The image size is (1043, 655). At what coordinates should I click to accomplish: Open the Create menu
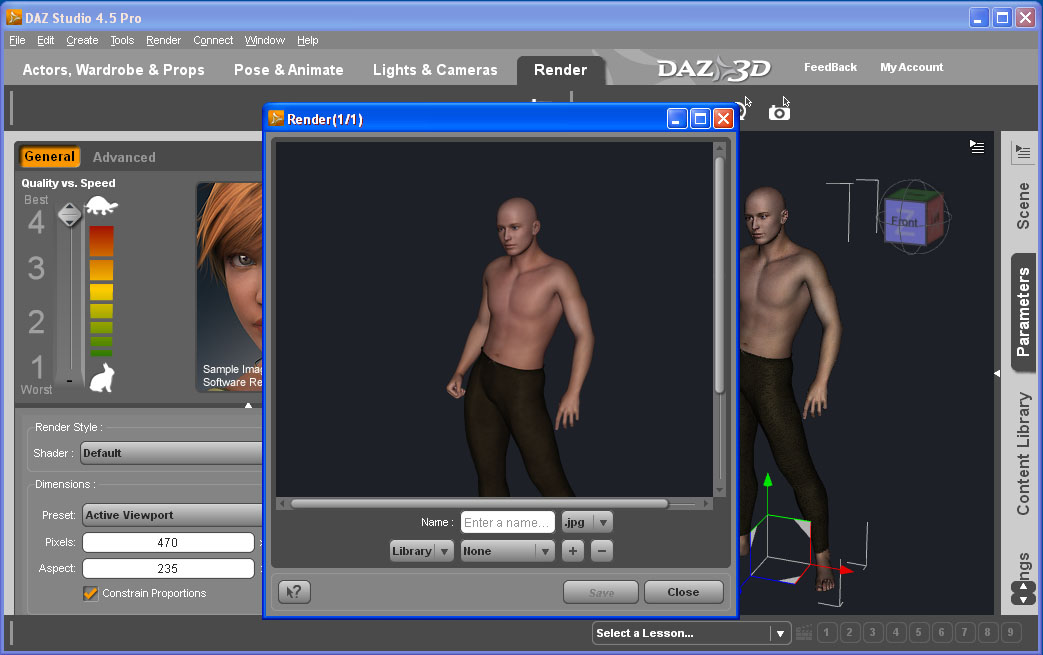pyautogui.click(x=82, y=40)
